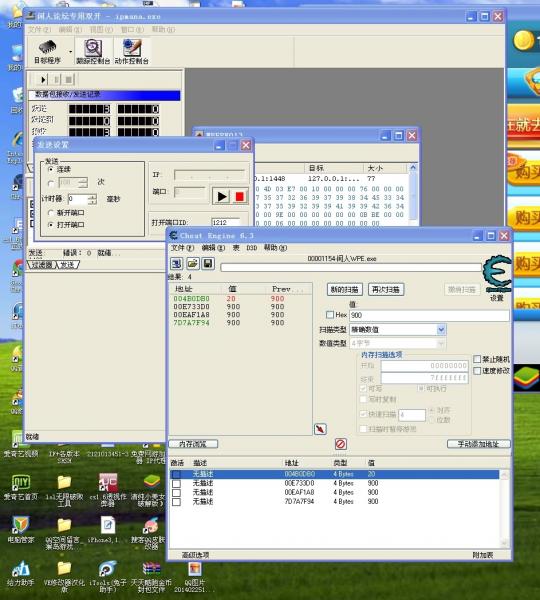The width and height of the screenshot is (540, 600).
Task: Click the 再次扫描 next scan button
Action: pyautogui.click(x=386, y=289)
